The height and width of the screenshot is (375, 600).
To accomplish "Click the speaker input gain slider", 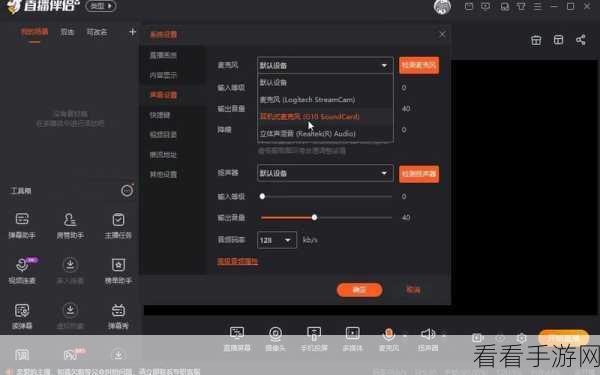I will click(x=326, y=196).
